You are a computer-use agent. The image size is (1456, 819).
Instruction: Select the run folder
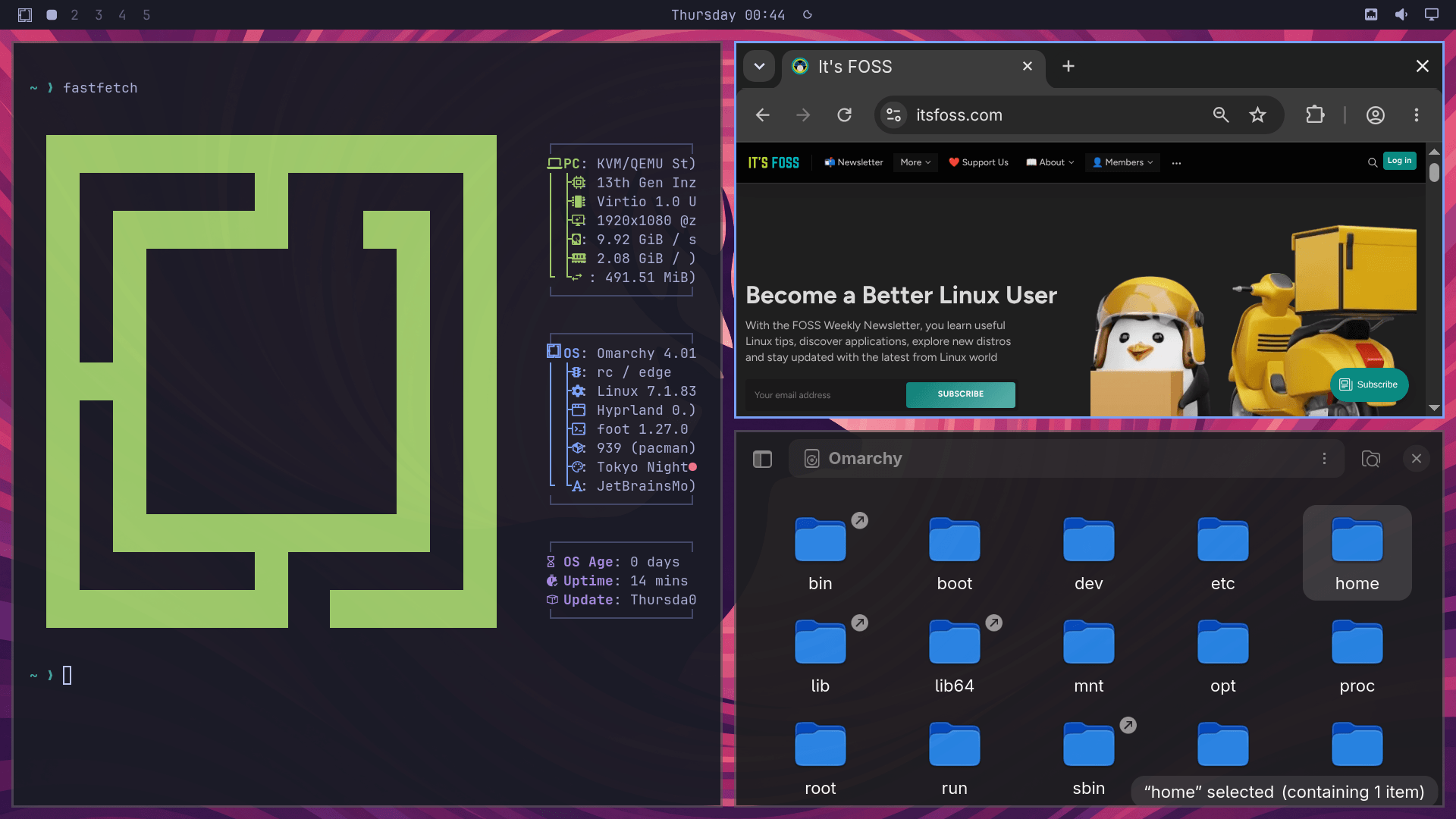(954, 758)
